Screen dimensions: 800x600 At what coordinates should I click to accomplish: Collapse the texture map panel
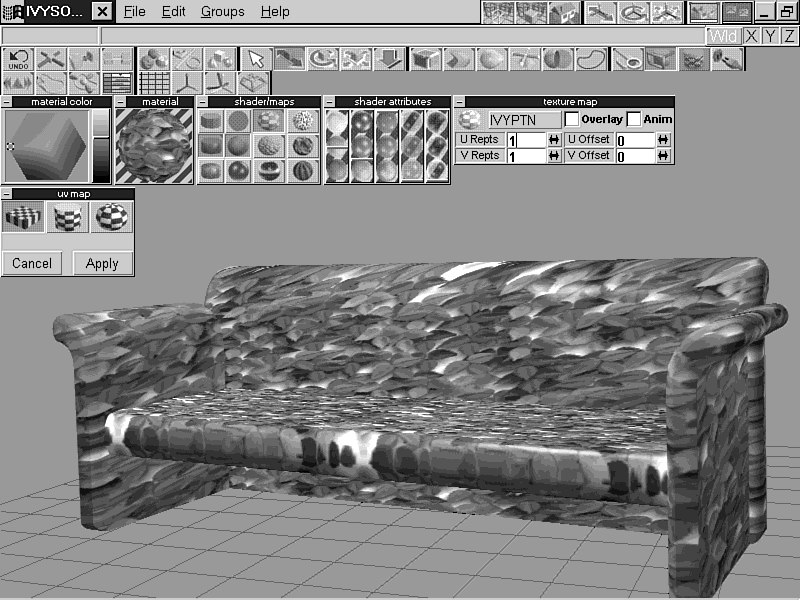tap(460, 102)
